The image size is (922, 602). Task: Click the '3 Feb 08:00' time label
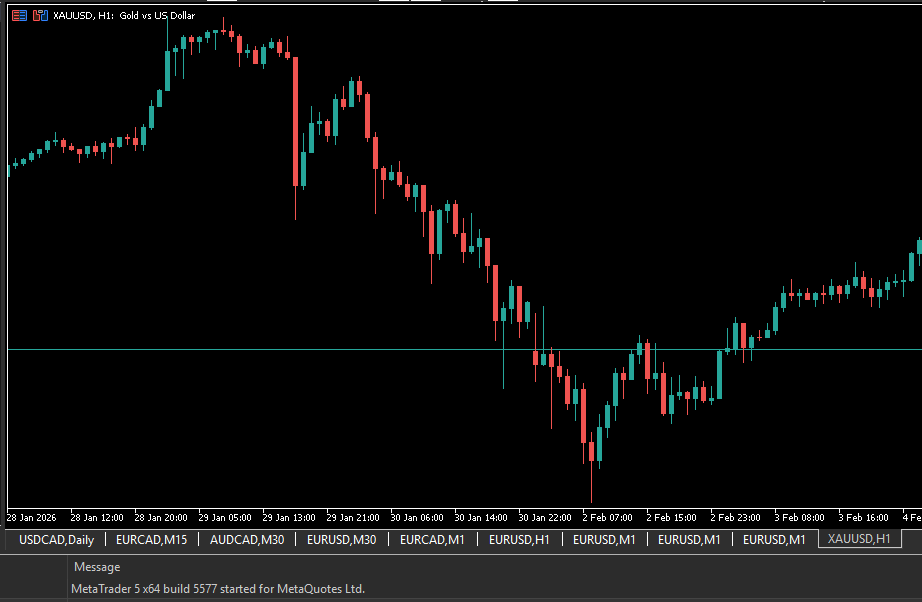click(x=800, y=517)
